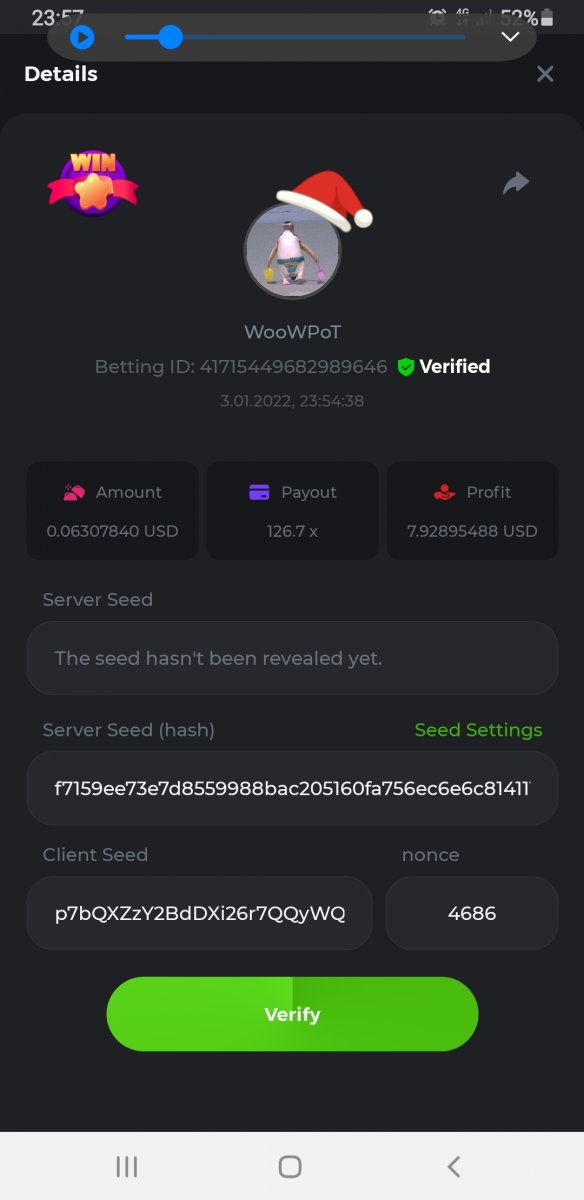
Task: Play the recording in the top overlay
Action: (x=82, y=37)
